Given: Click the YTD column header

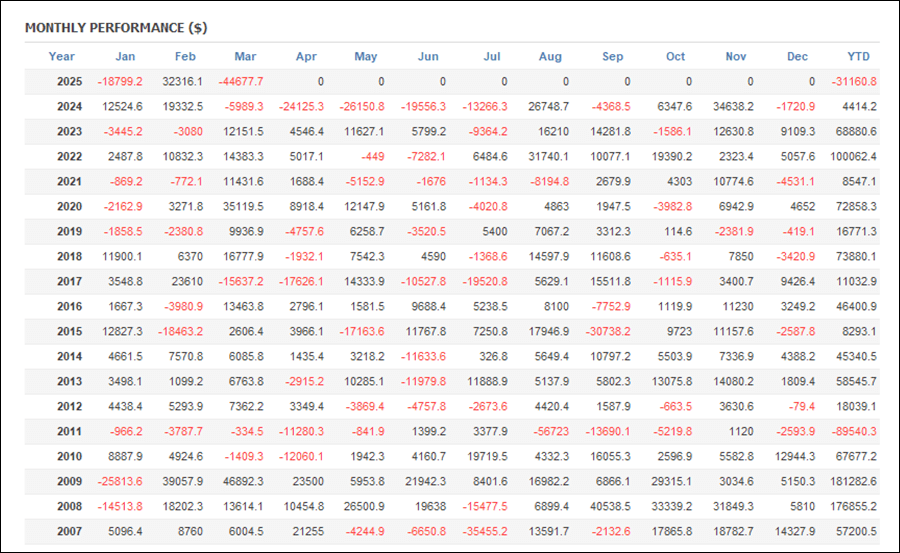Looking at the screenshot, I should tap(859, 56).
